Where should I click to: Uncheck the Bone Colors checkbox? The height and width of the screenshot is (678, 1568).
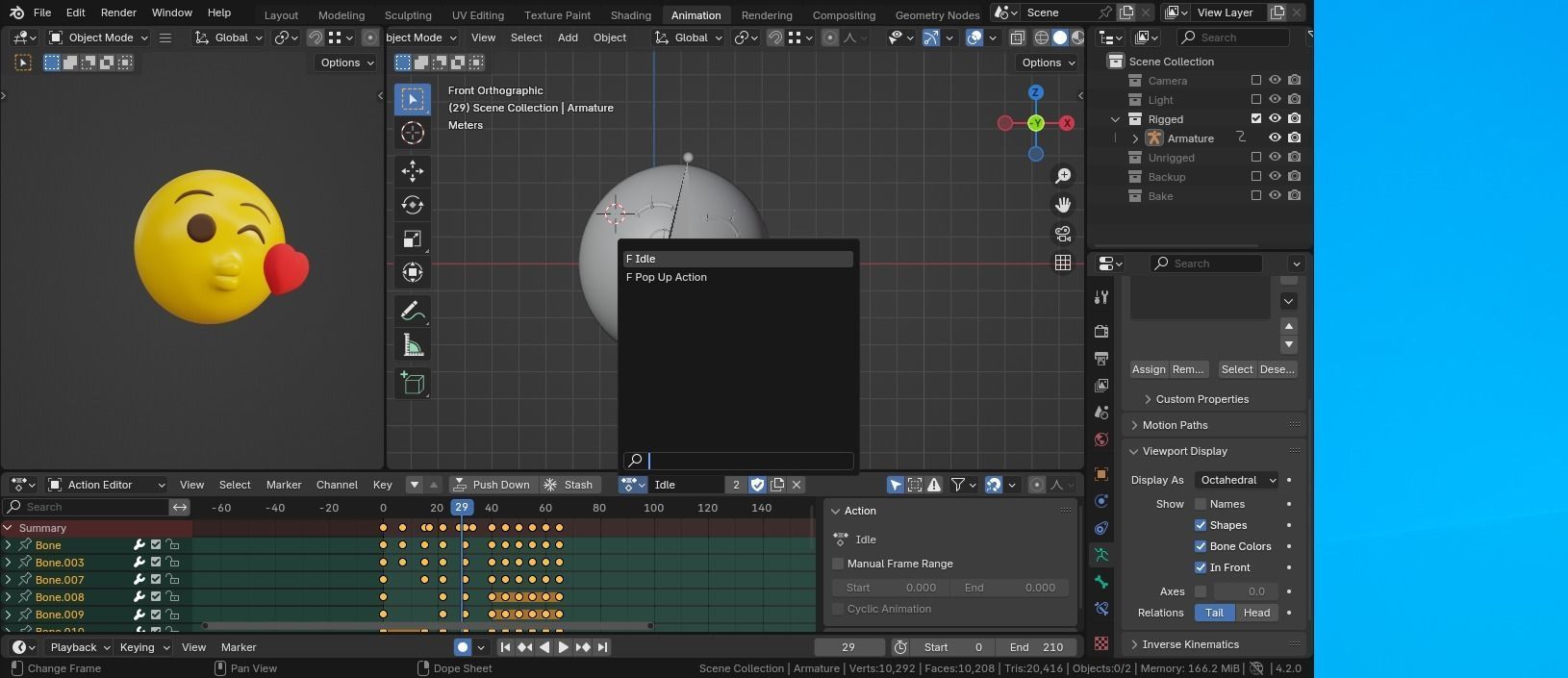pos(1201,546)
